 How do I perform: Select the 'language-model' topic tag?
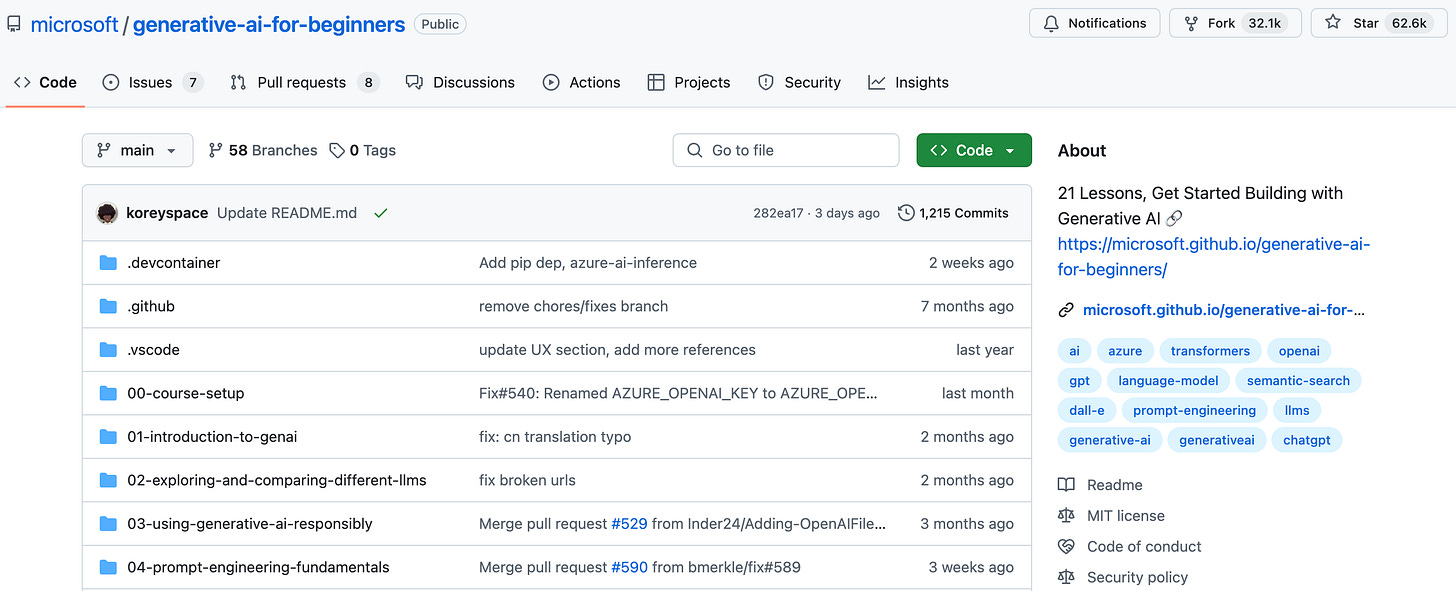pyautogui.click(x=1168, y=381)
